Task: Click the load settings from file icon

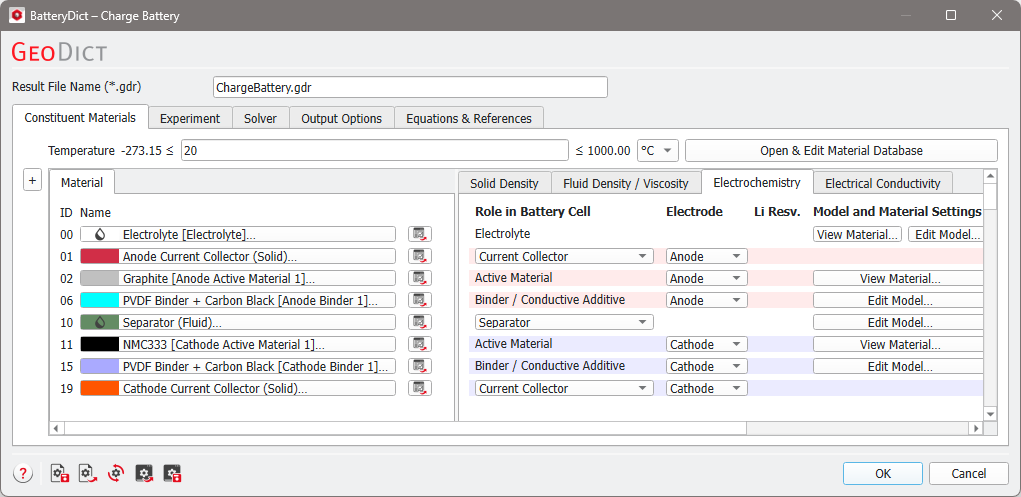Action: click(x=88, y=474)
